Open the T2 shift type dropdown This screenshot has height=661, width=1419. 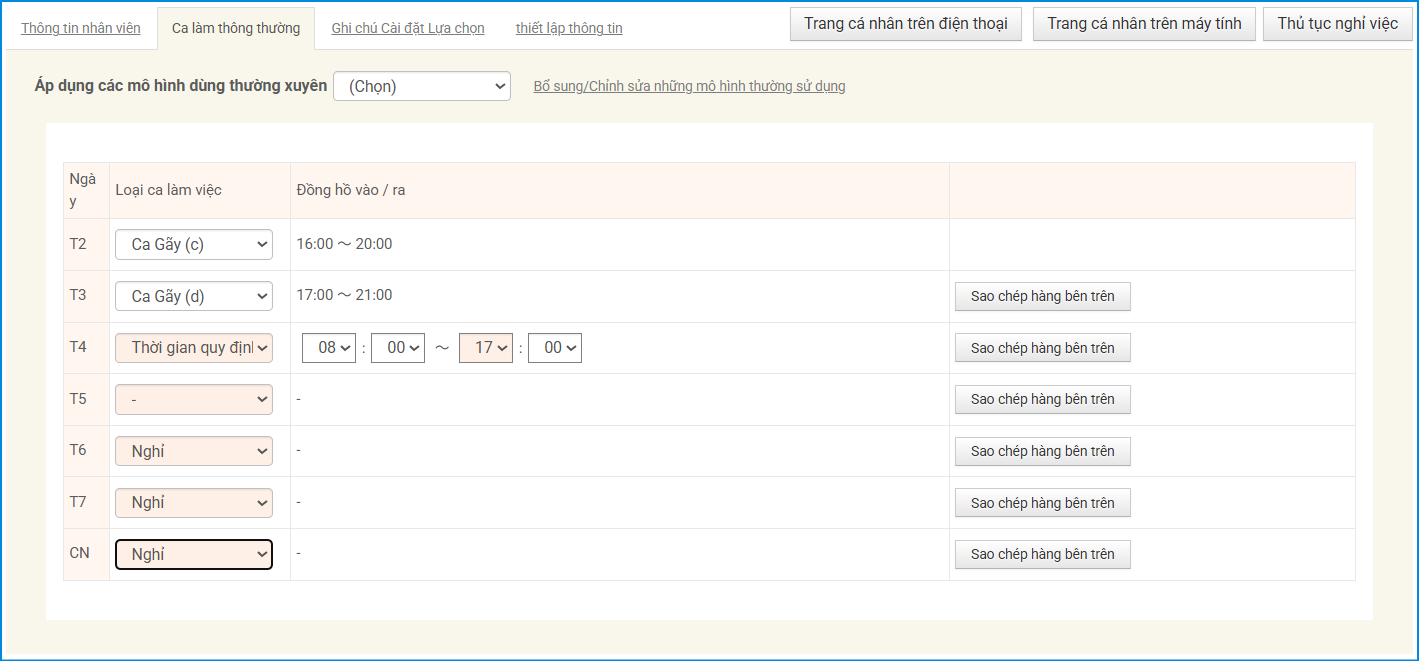coord(194,244)
